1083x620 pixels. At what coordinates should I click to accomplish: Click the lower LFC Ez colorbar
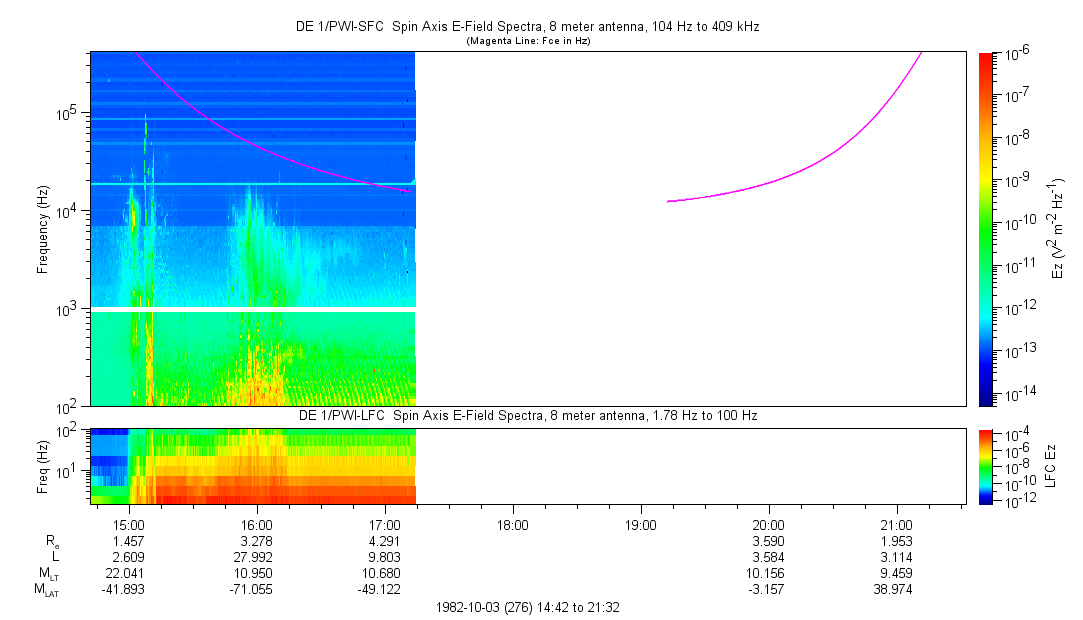click(987, 466)
